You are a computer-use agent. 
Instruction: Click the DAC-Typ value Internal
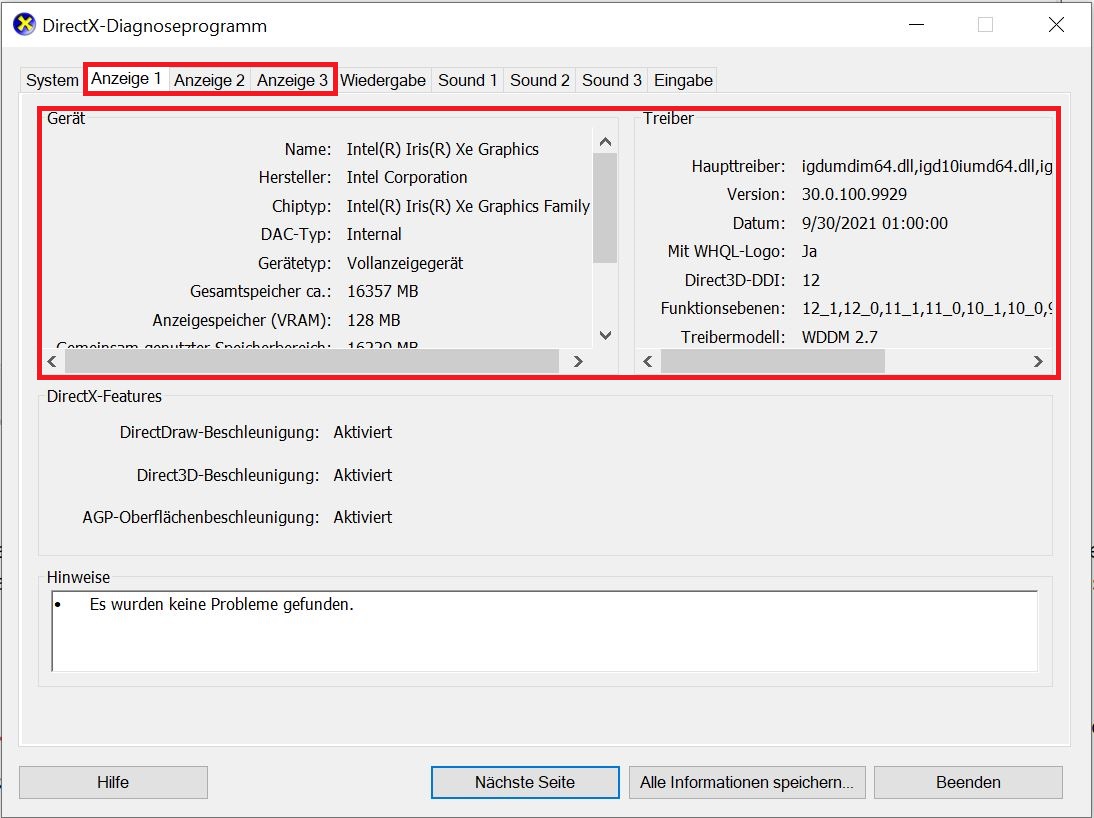pos(374,235)
